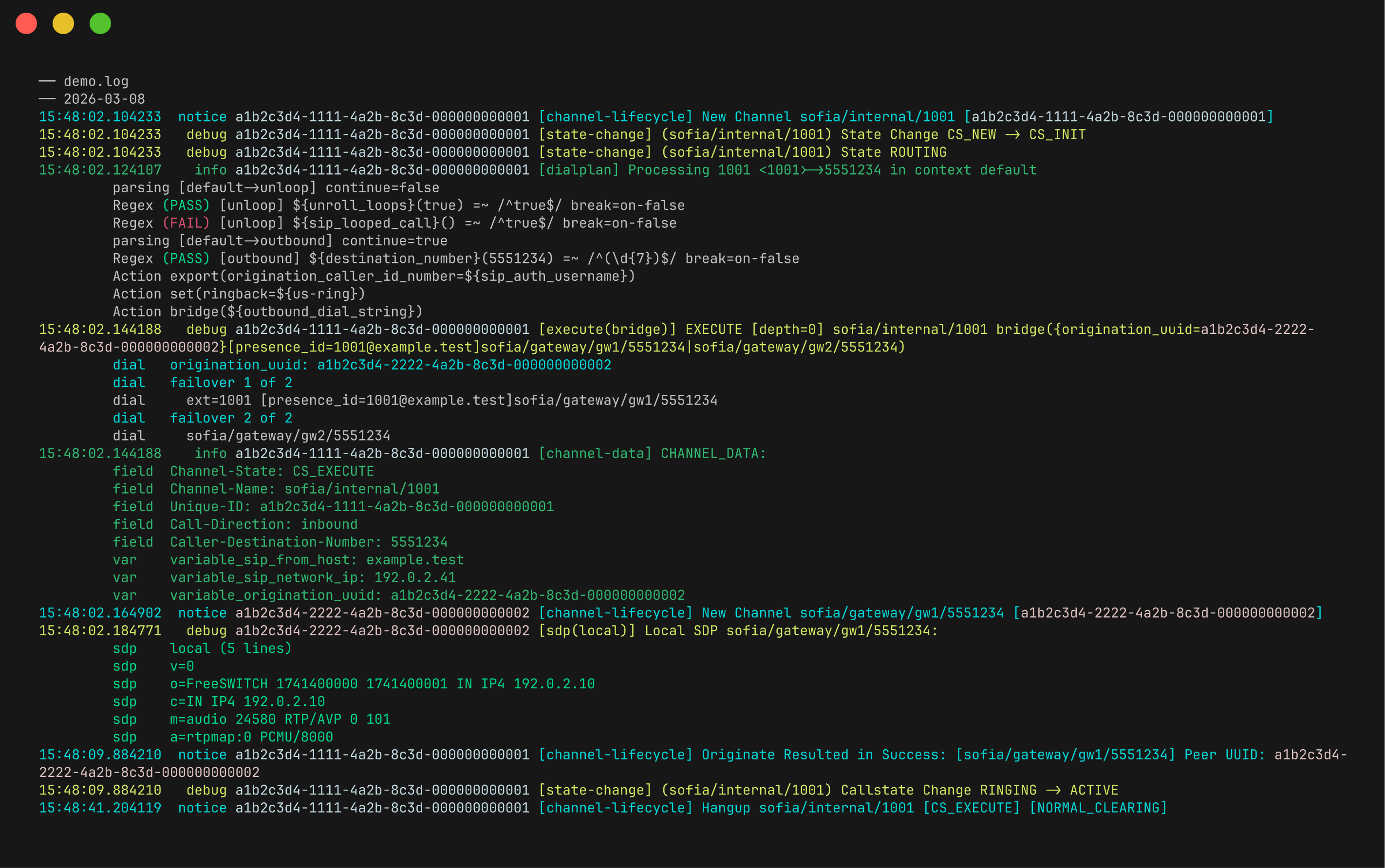The image size is (1385, 868).
Task: Click the [NORMAL_CLEARING] hangup cause
Action: 1099,808
